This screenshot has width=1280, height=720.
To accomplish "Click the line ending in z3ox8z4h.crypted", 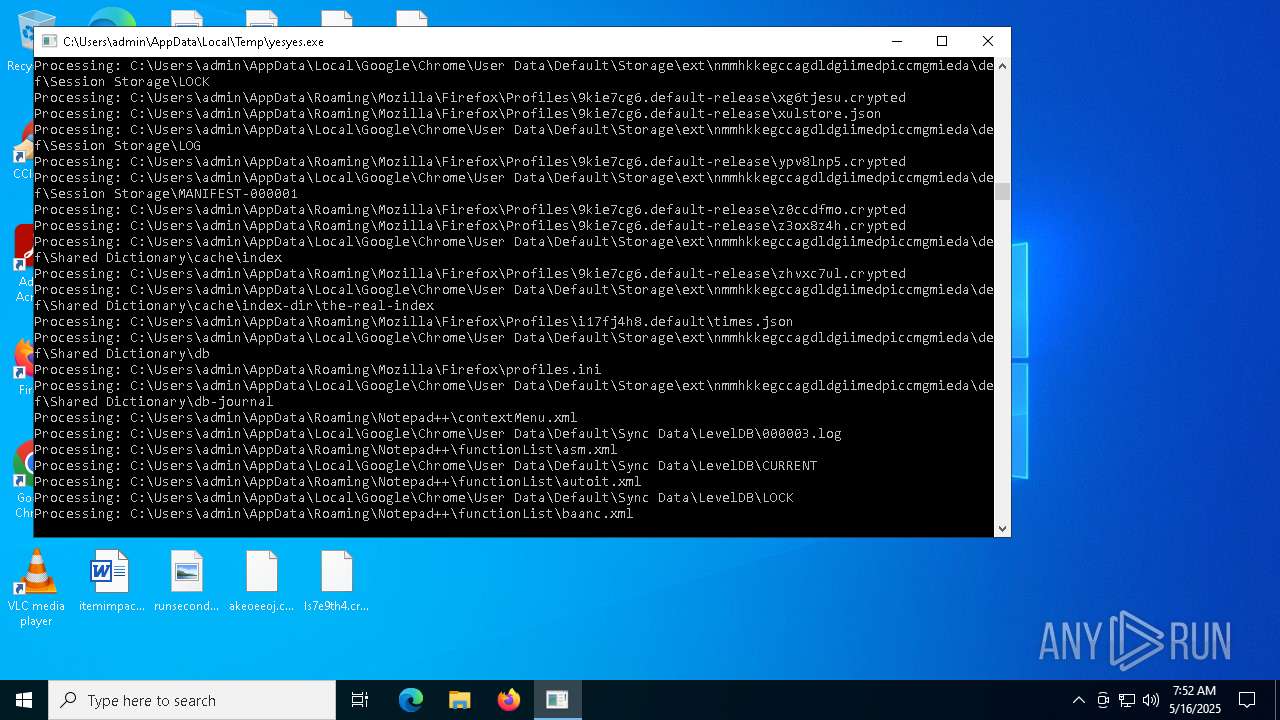I will [x=470, y=226].
